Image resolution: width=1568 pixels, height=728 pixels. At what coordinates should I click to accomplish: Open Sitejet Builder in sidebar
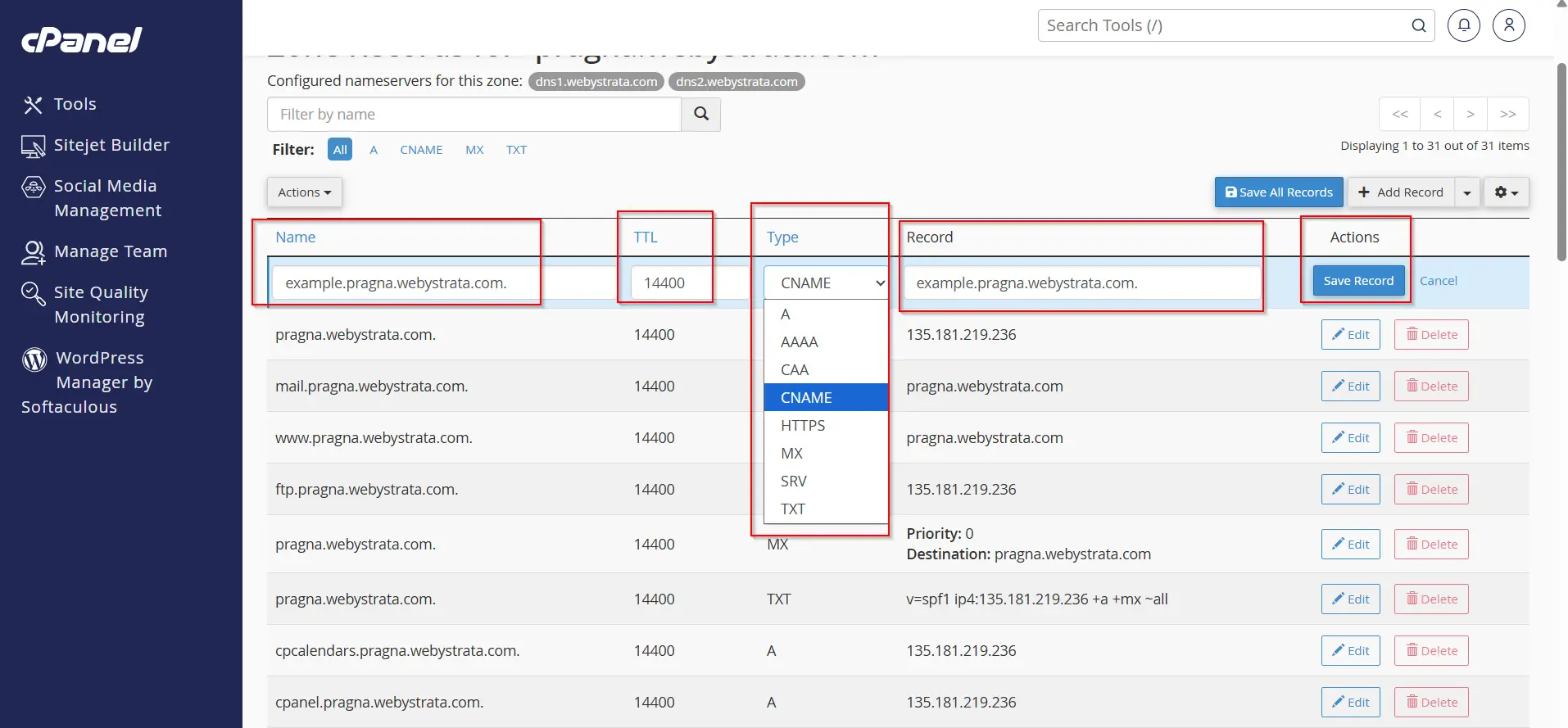96,146
